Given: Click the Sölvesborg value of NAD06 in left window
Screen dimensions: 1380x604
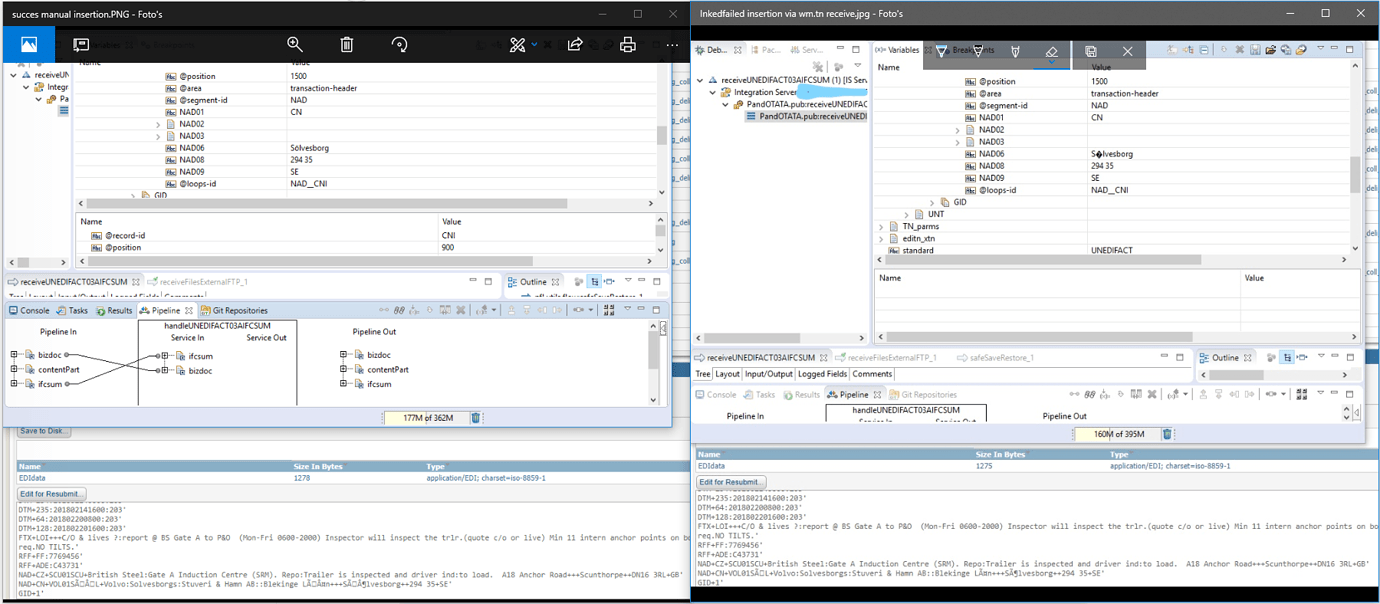Looking at the screenshot, I should 310,148.
